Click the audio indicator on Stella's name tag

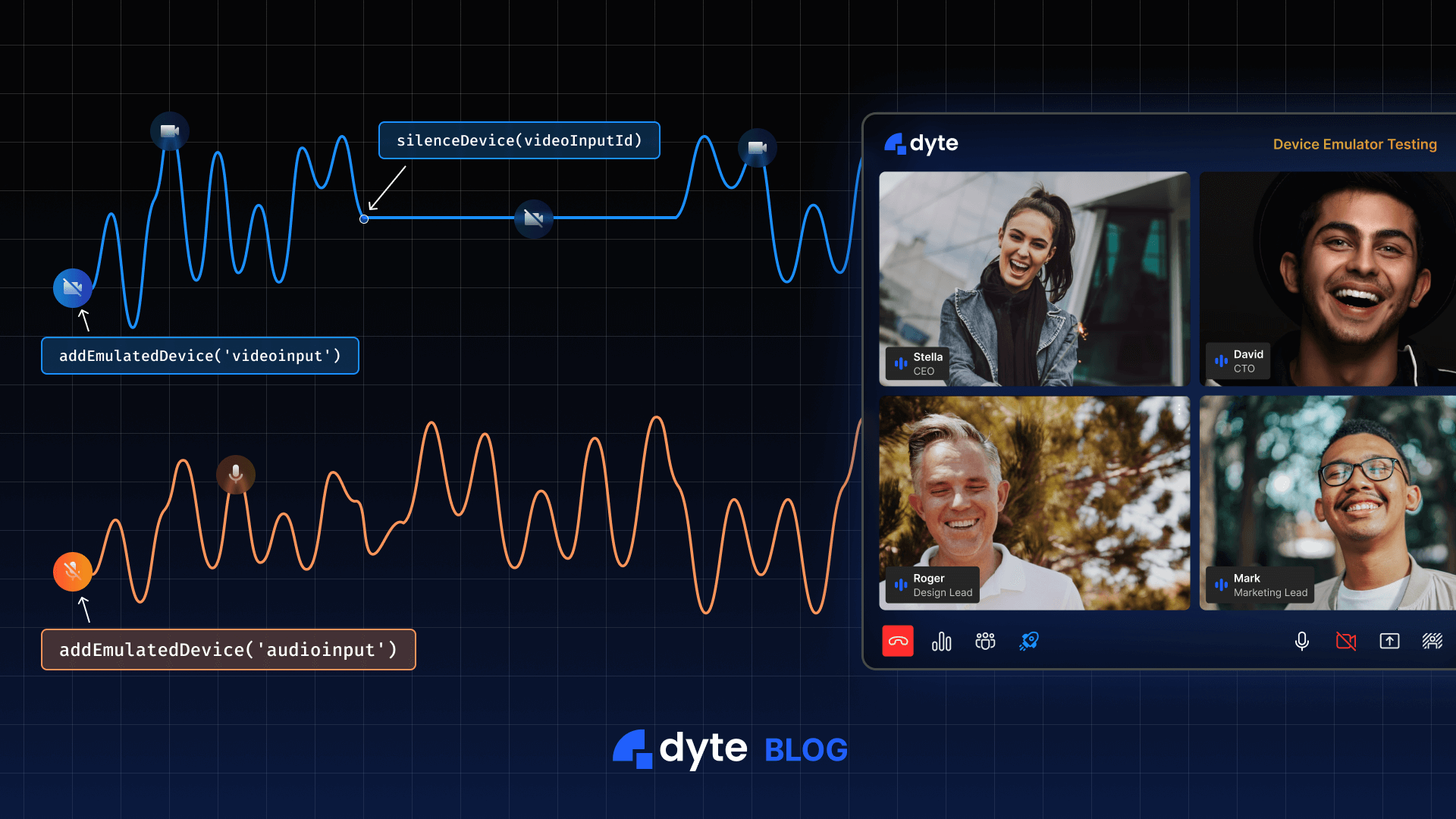[899, 363]
